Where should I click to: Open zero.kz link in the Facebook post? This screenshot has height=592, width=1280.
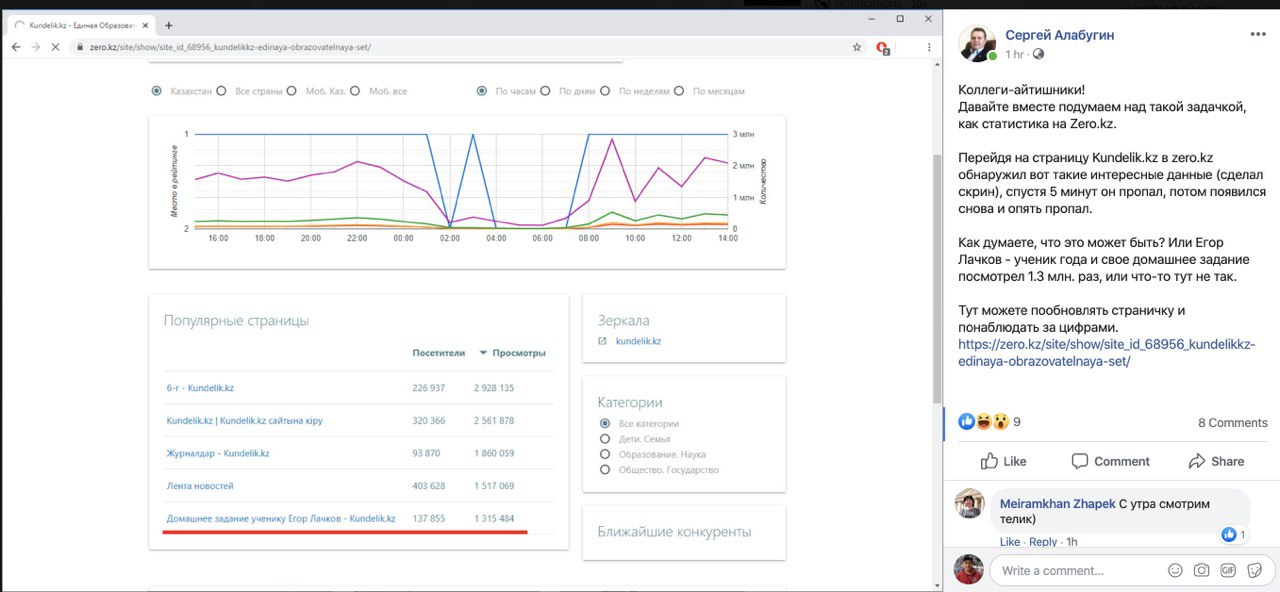(1106, 353)
